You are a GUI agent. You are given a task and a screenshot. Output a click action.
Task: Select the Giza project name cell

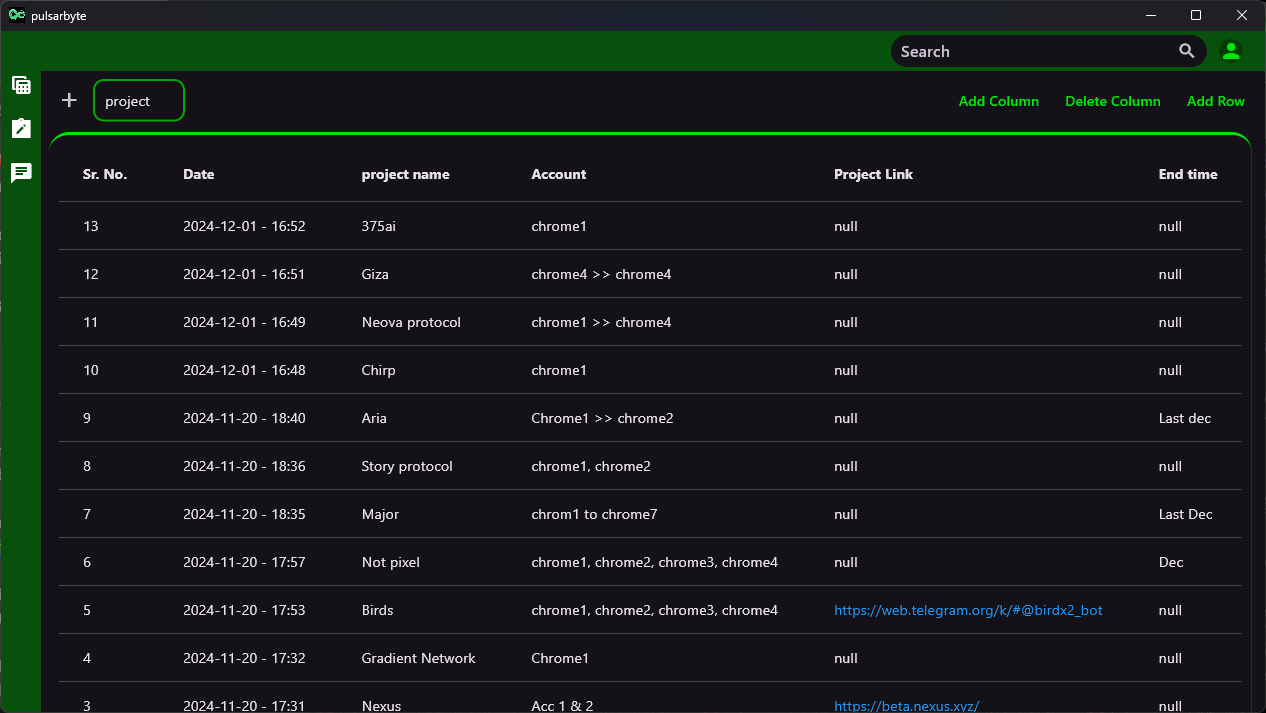pos(375,274)
